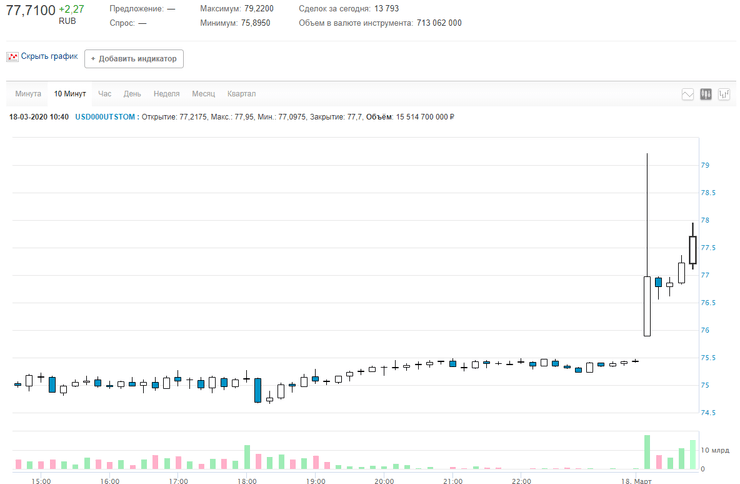Screen dimensions: 740x484
Task: Select the bar chart type icon
Action: (724, 94)
